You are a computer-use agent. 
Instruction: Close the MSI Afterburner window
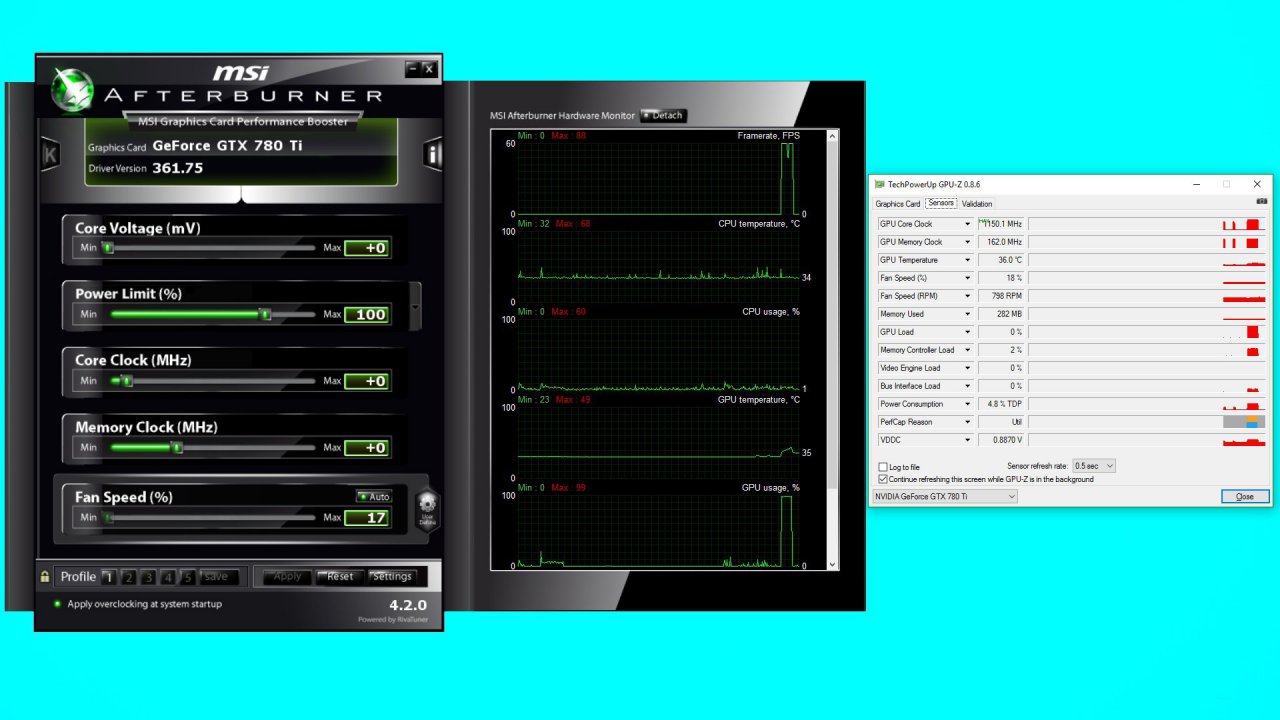click(429, 69)
